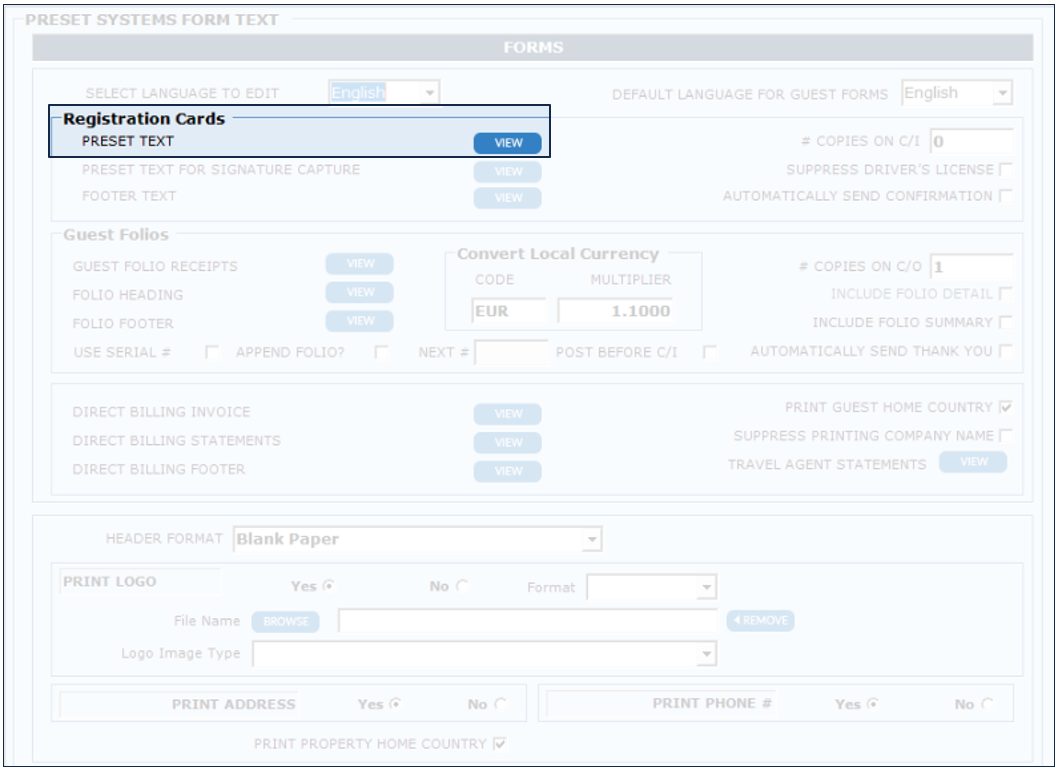Select No for Print Logo
Screen dimensions: 1058x770
coord(462,587)
